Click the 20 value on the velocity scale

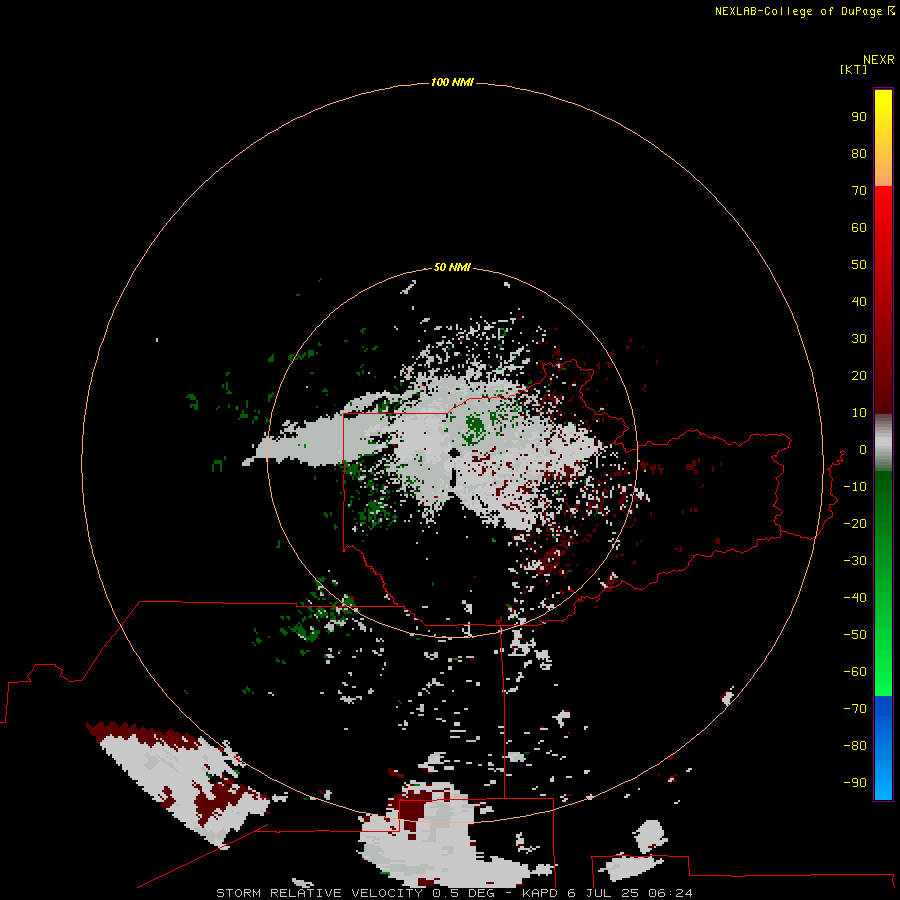coord(859,375)
